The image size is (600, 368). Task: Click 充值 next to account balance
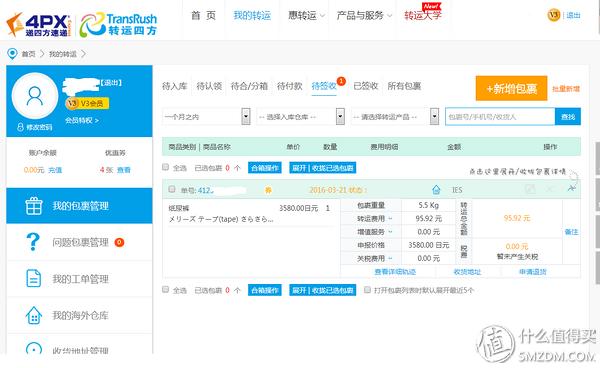coord(55,170)
